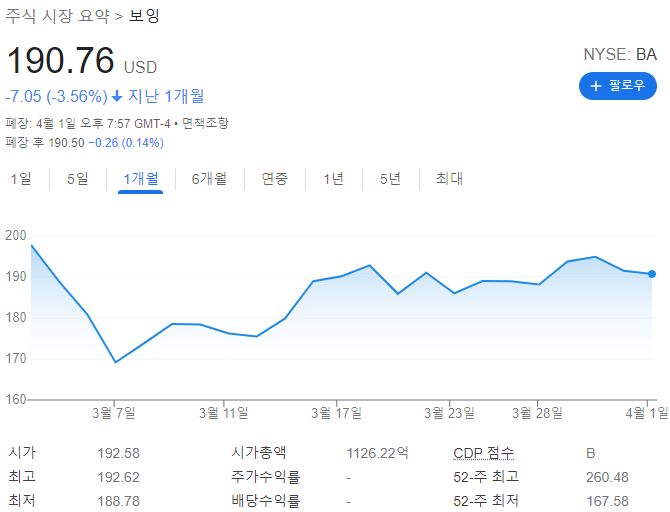This screenshot has height=512, width=670.
Task: Click the chart's end-point dot at 4월 1일
Action: click(x=652, y=274)
